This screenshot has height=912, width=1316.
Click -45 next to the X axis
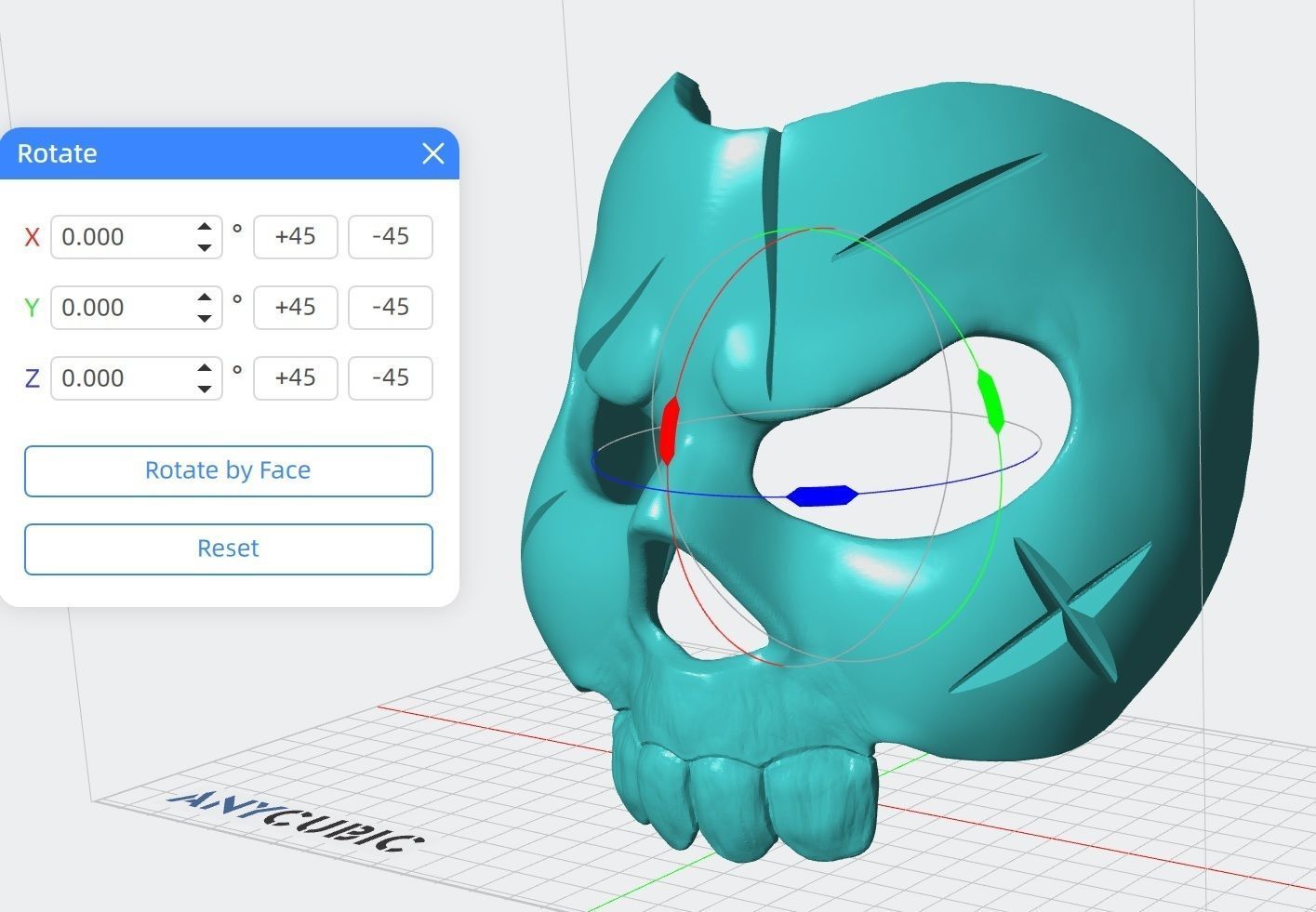(390, 236)
